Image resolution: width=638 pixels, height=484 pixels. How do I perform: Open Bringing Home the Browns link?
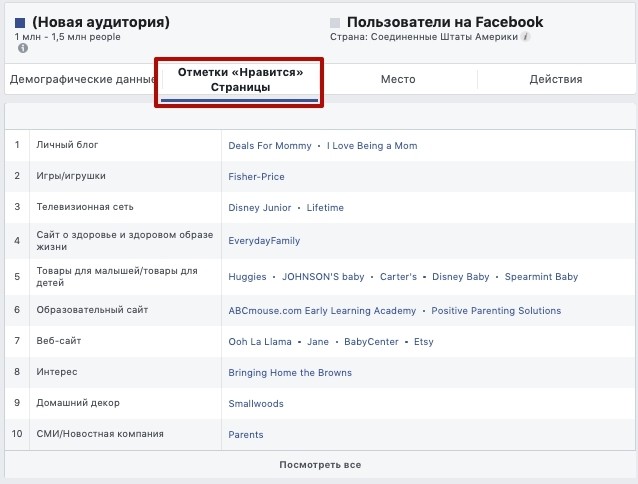[290, 373]
